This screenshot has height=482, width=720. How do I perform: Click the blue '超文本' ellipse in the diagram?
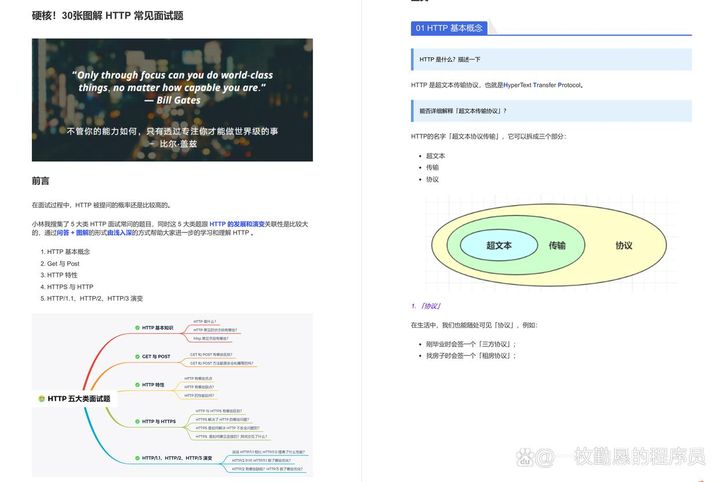point(499,245)
